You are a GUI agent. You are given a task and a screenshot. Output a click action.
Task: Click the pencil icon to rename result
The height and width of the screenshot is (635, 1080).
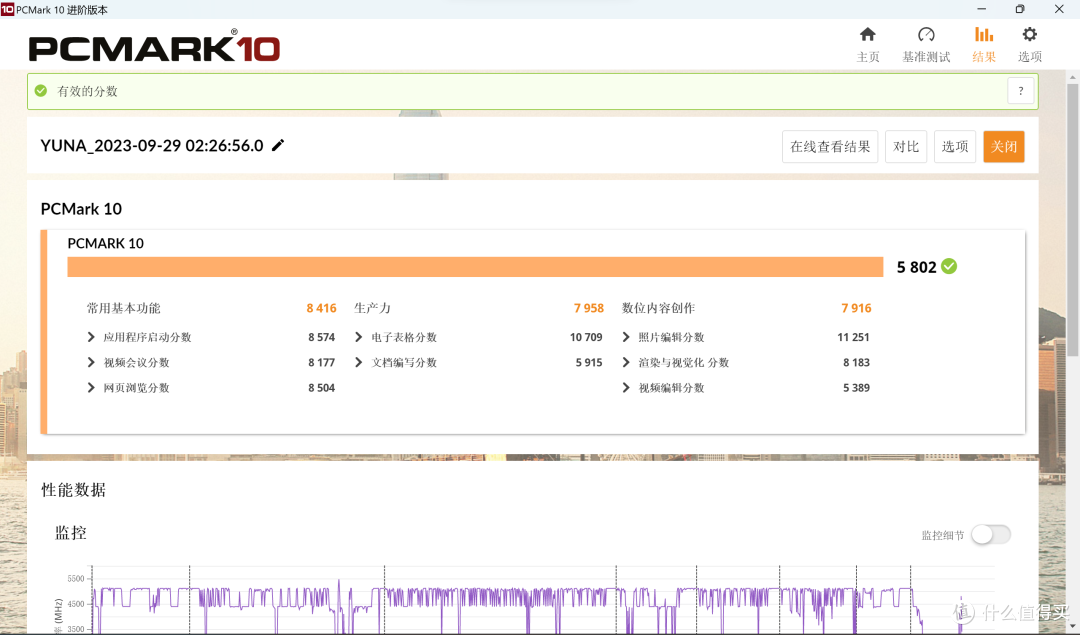click(278, 145)
